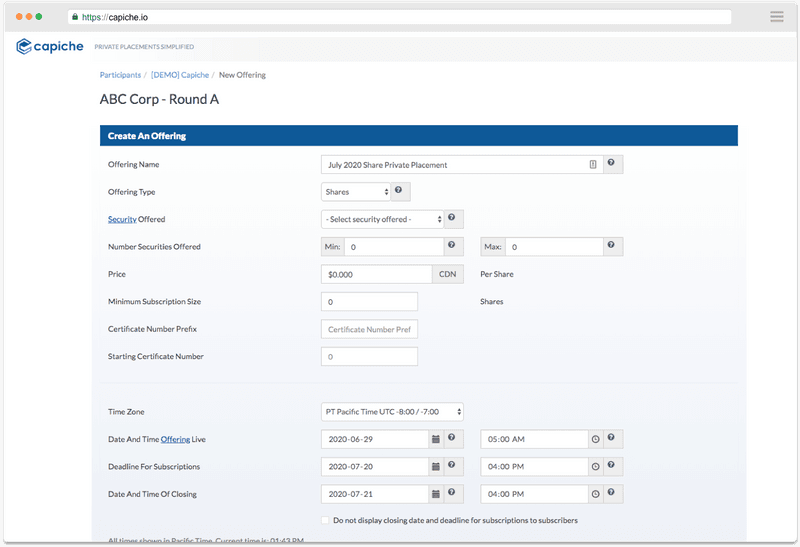Click the Offering Name text field

coord(455,165)
